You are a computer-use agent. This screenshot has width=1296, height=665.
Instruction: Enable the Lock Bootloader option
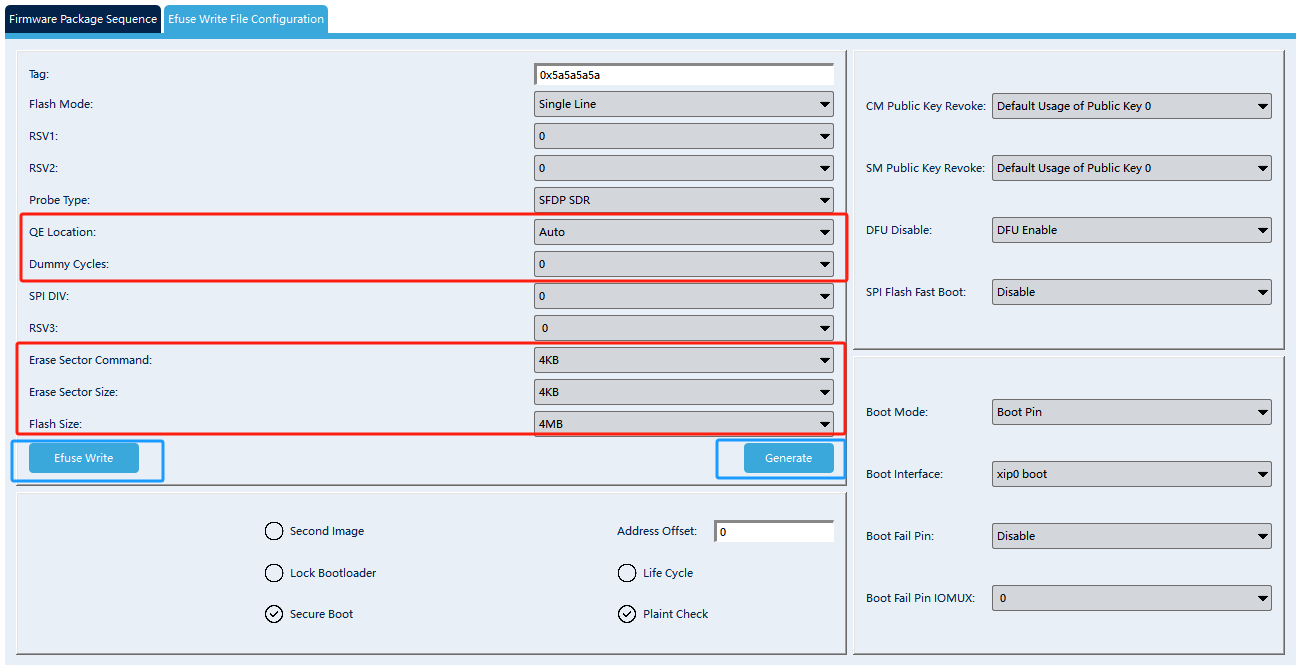320,573
